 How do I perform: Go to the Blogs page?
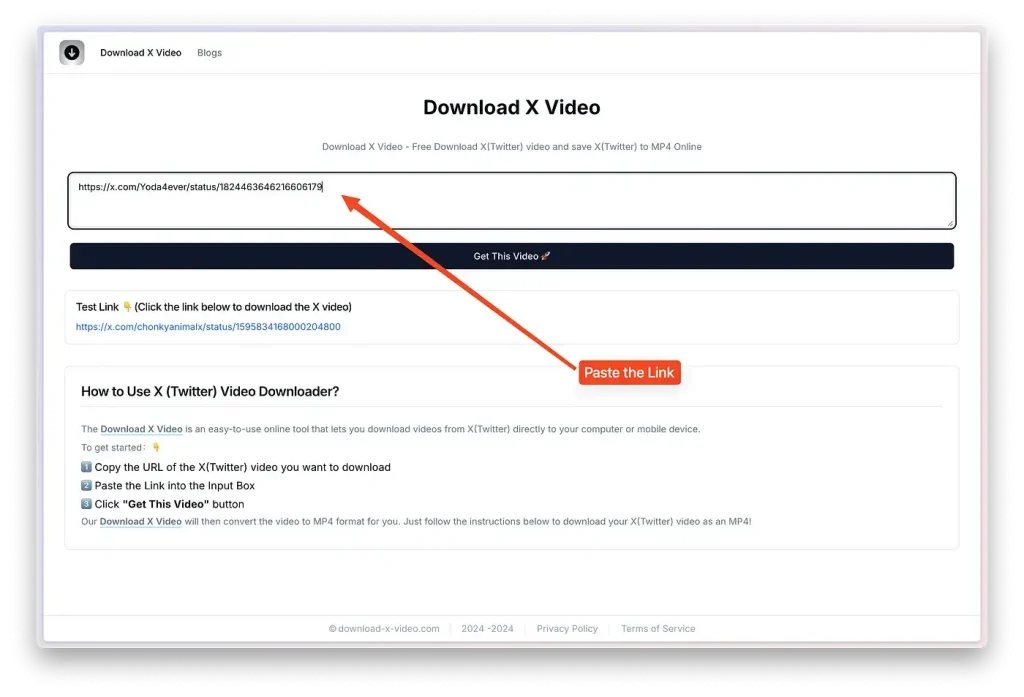click(209, 53)
